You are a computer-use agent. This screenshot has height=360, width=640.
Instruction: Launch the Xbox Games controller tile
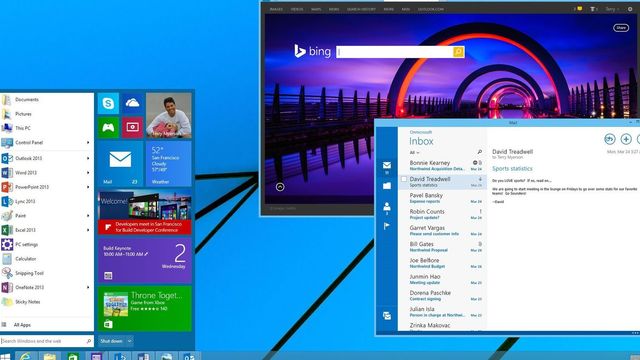click(x=108, y=127)
